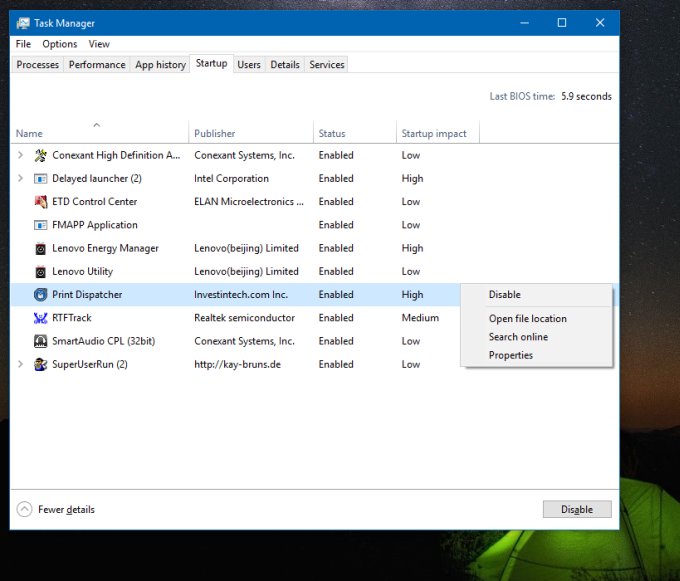680x581 pixels.
Task: Click the SuperUserRun icon
Action: [x=41, y=364]
